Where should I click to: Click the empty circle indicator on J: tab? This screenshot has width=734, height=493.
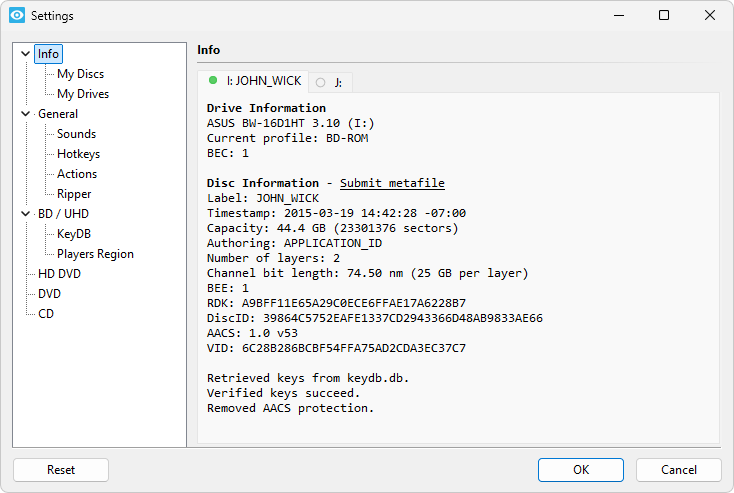(321, 82)
